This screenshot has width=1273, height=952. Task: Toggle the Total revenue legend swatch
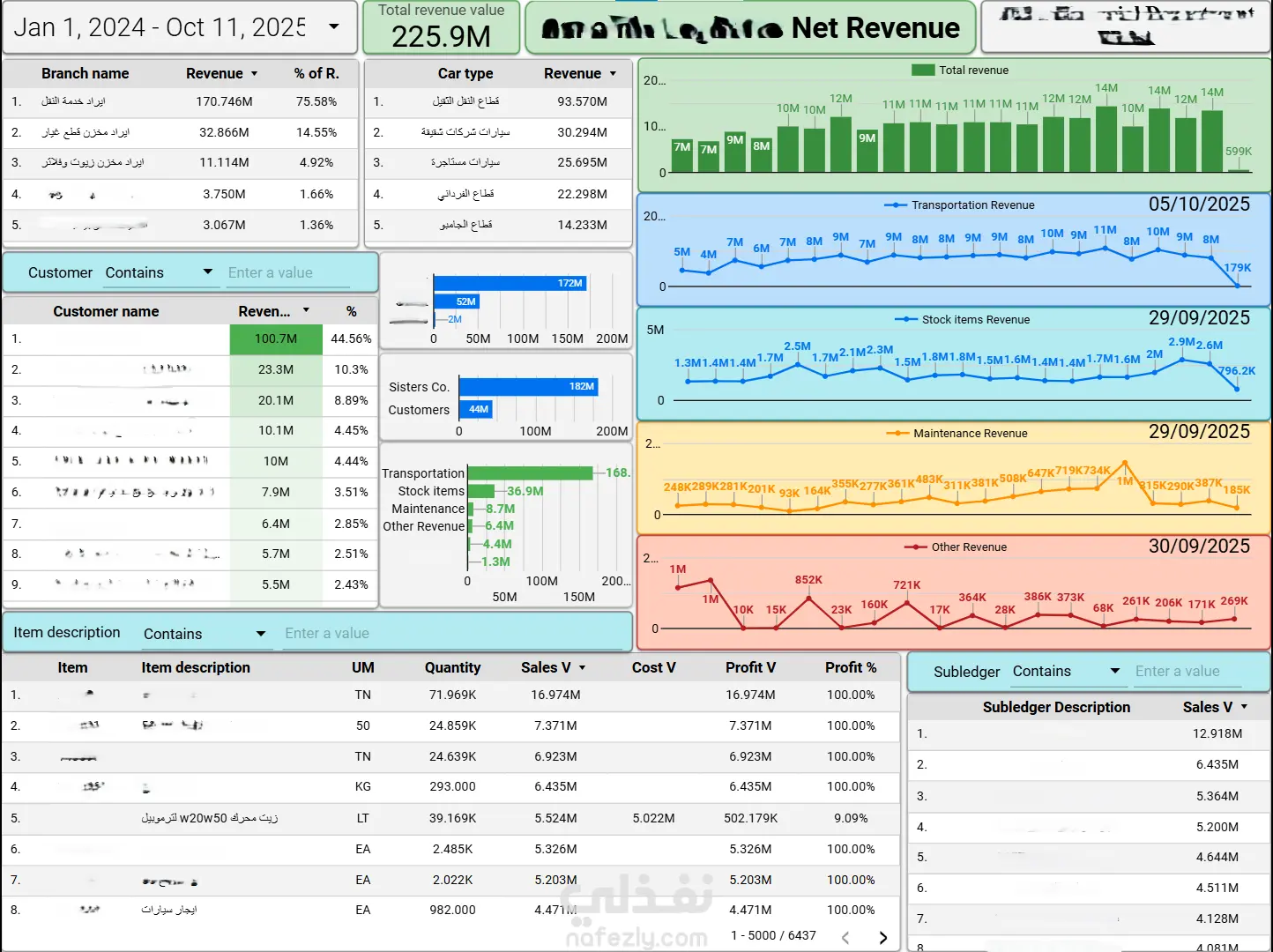coord(923,70)
